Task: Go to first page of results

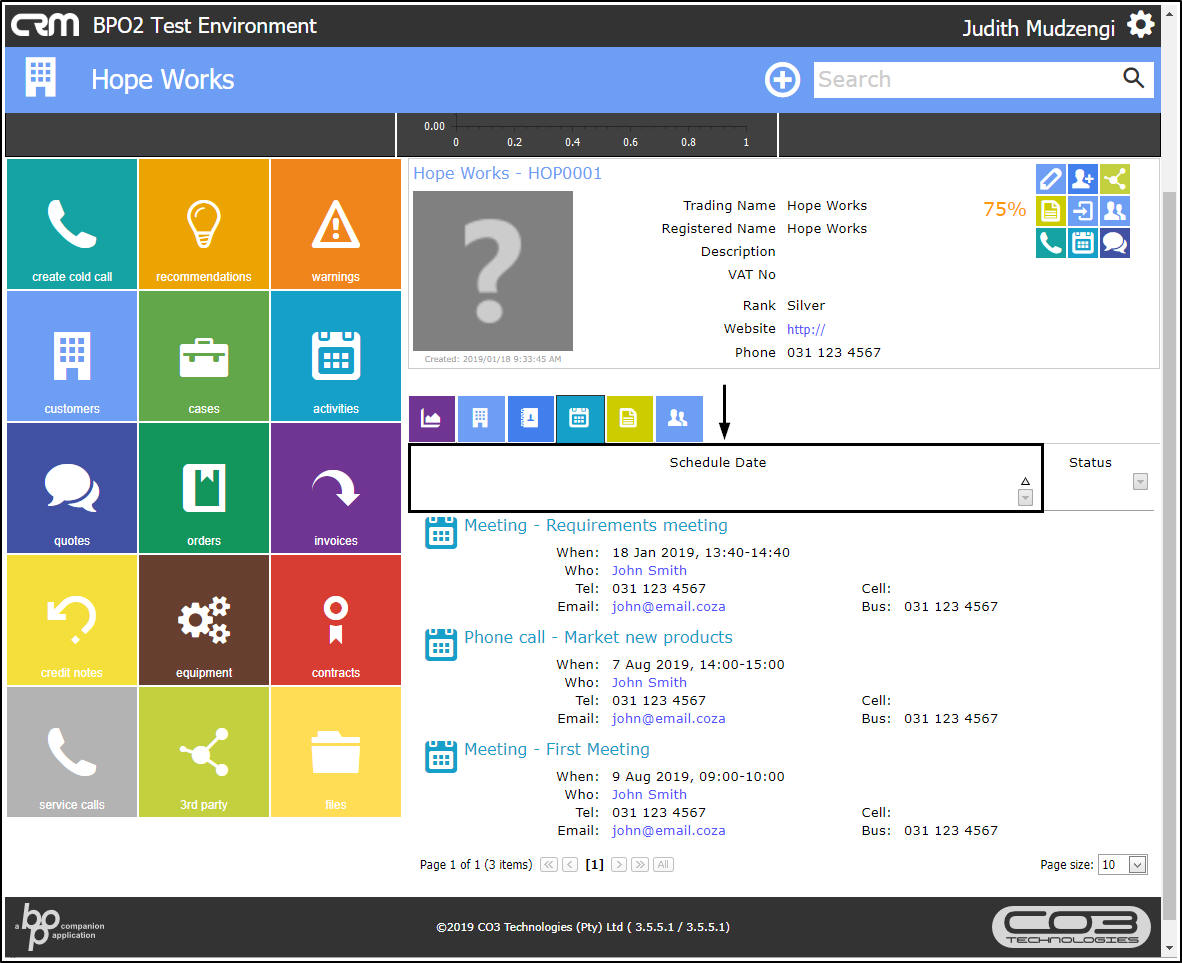Action: 549,865
